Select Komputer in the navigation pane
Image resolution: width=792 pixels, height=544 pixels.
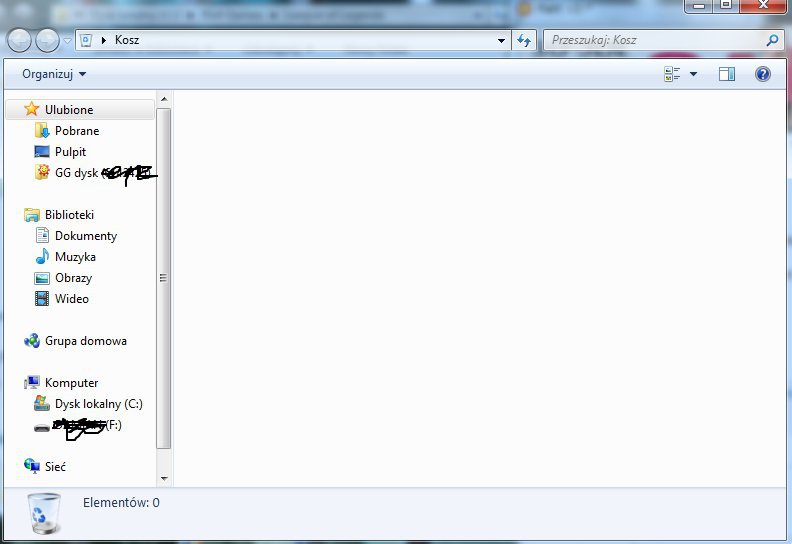click(x=71, y=383)
